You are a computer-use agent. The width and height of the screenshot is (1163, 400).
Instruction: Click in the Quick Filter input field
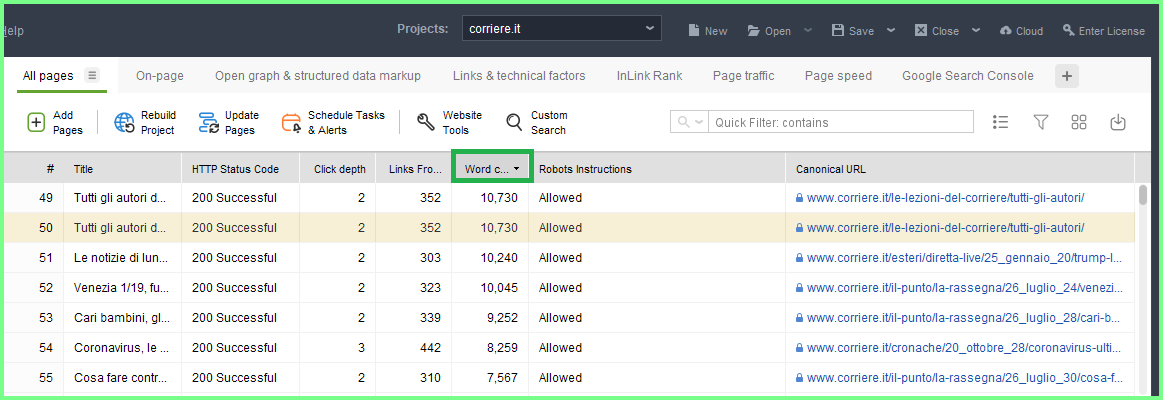(841, 122)
